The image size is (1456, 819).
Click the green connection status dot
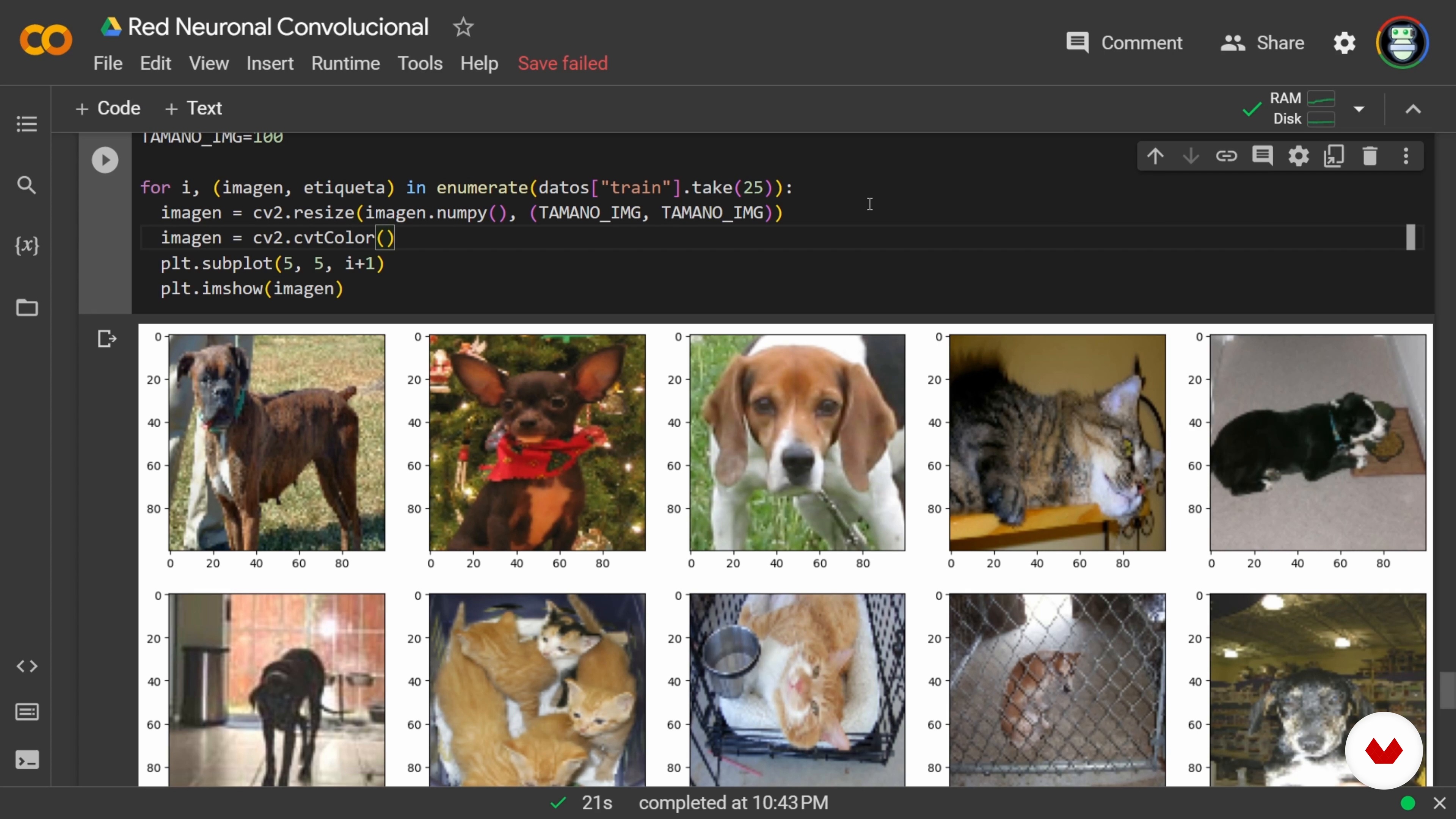pyautogui.click(x=1408, y=803)
